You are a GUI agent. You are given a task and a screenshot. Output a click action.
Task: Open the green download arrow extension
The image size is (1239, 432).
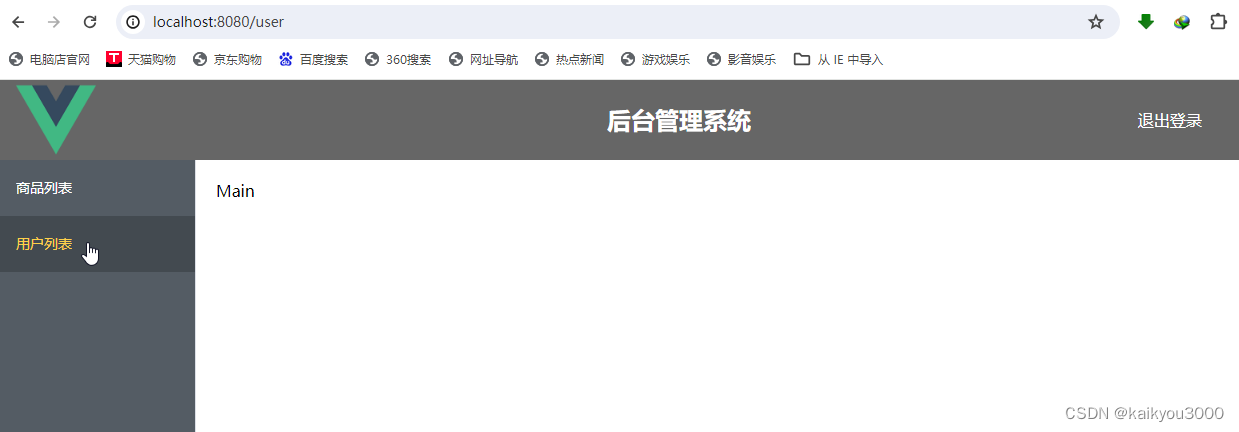click(1146, 22)
